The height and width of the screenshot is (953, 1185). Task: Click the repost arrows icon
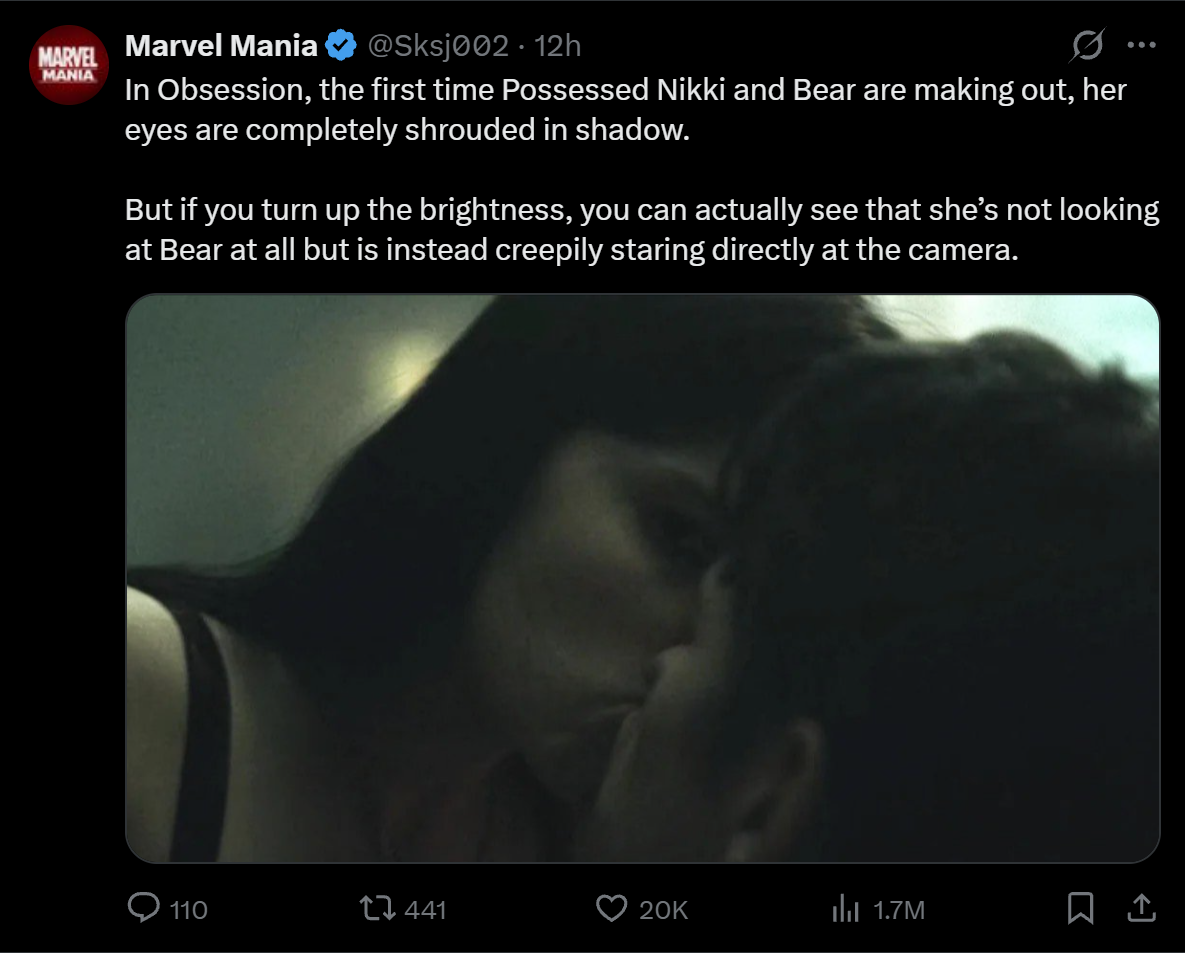(377, 908)
